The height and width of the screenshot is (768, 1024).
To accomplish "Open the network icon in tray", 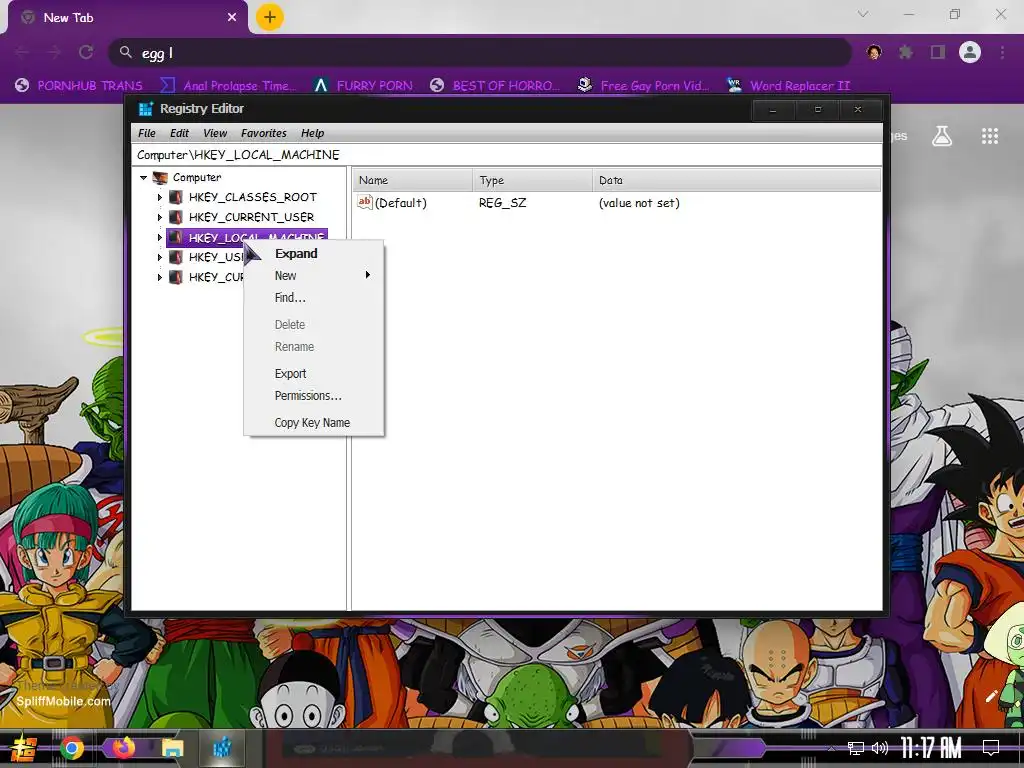I will 855,748.
